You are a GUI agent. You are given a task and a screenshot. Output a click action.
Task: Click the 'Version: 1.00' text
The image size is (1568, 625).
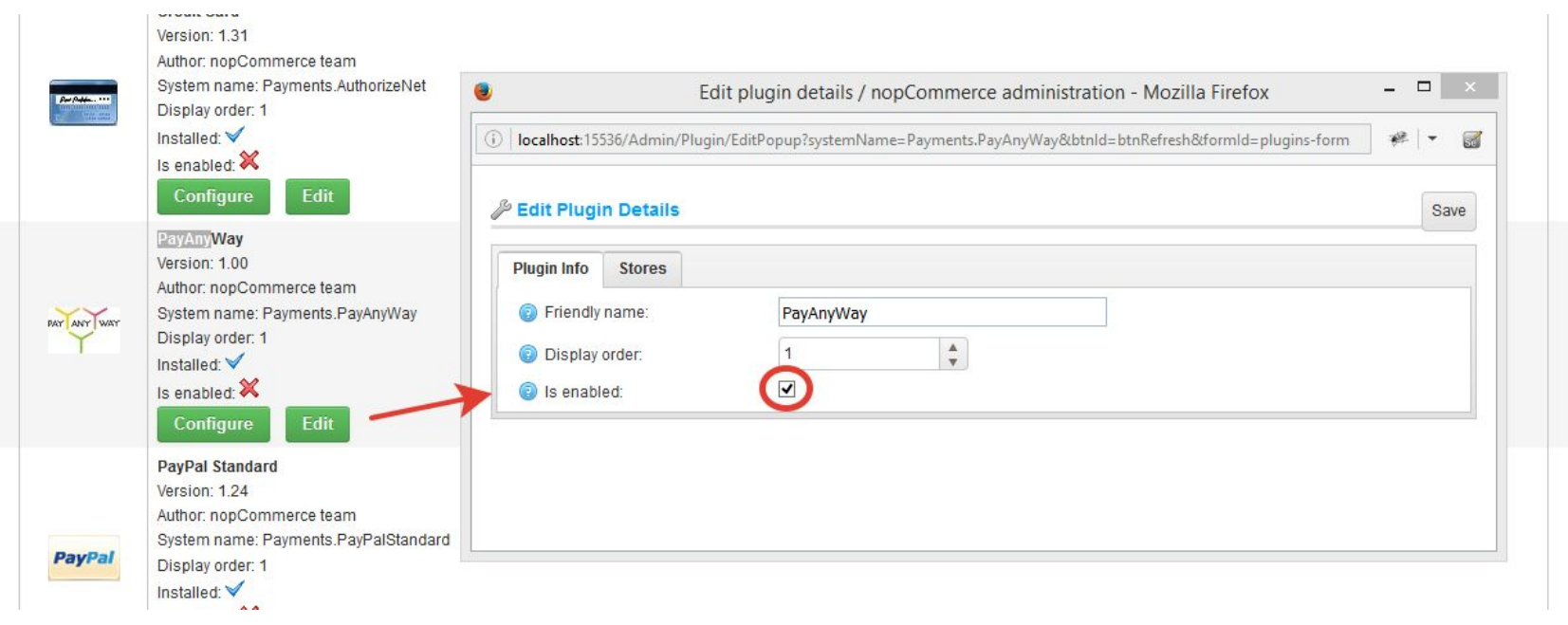point(202,264)
